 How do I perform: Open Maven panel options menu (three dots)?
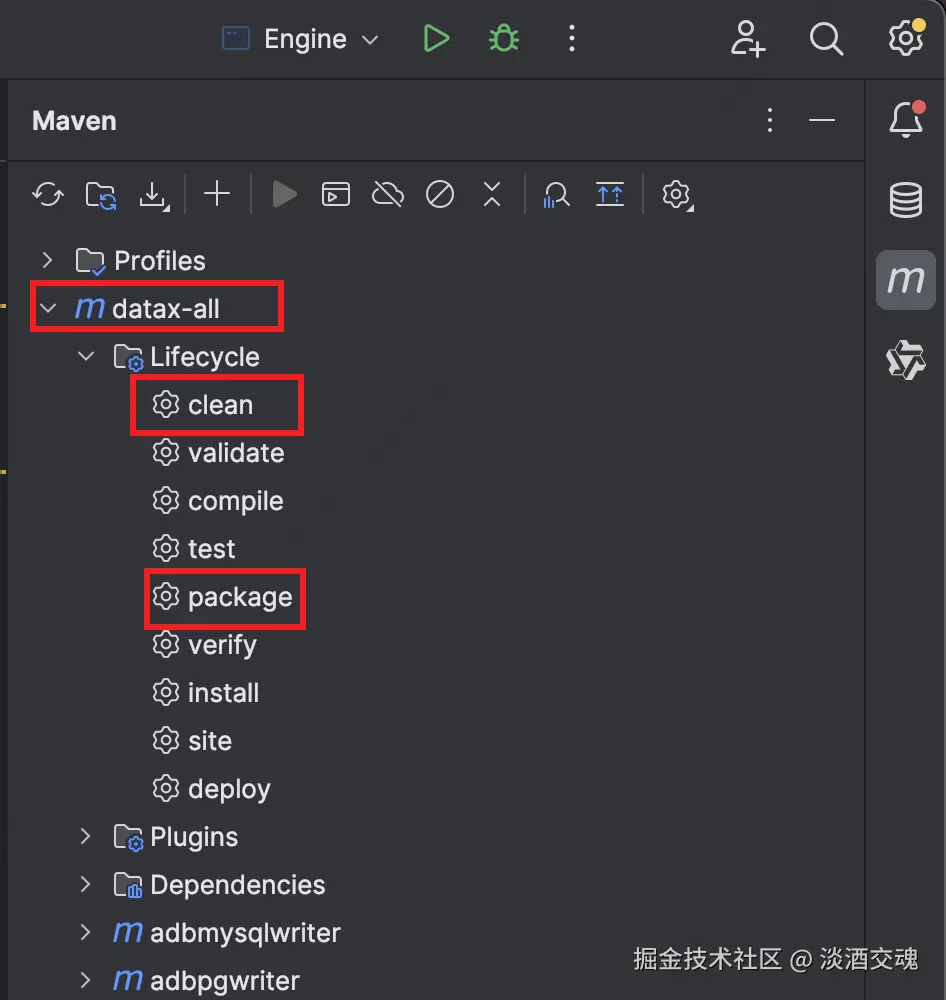click(x=770, y=120)
